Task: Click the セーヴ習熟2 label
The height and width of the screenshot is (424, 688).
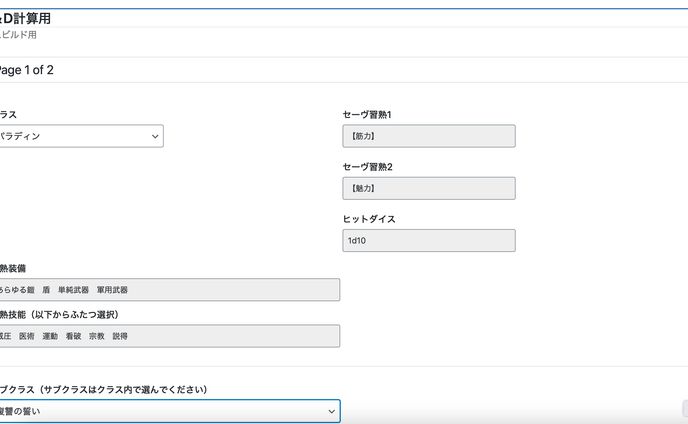Action: (367, 167)
